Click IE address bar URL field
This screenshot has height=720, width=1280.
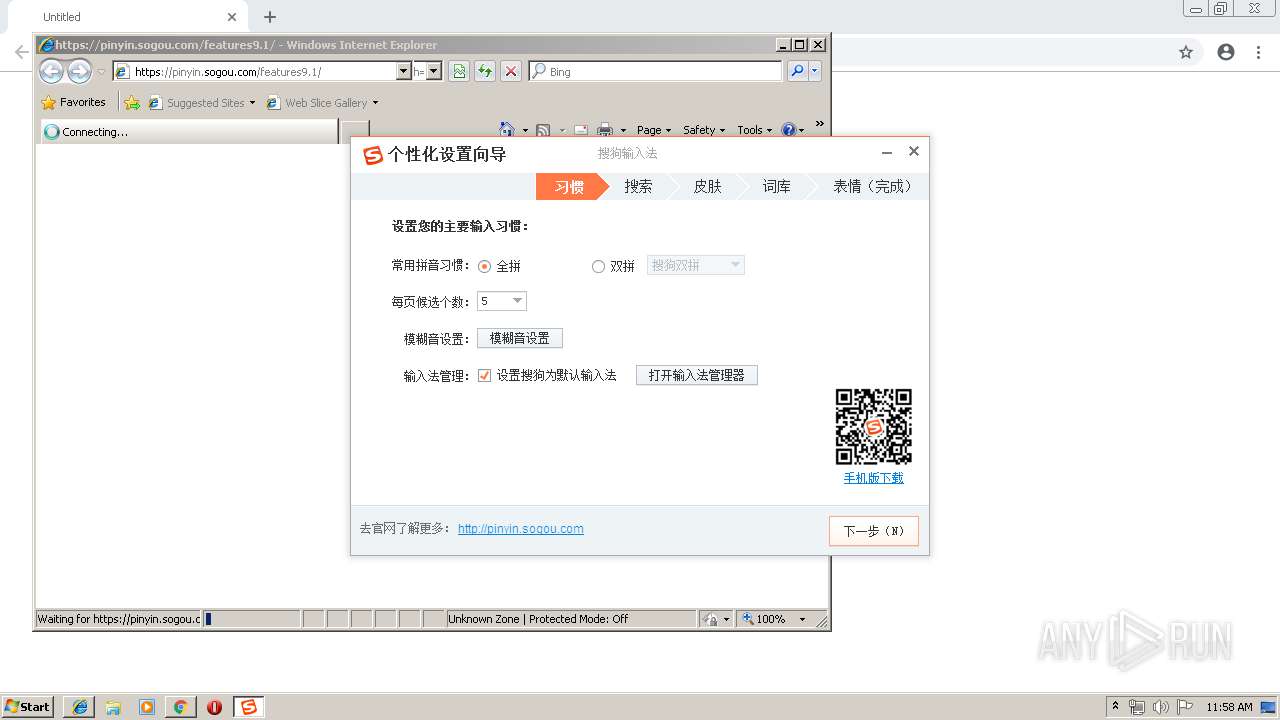pos(255,71)
